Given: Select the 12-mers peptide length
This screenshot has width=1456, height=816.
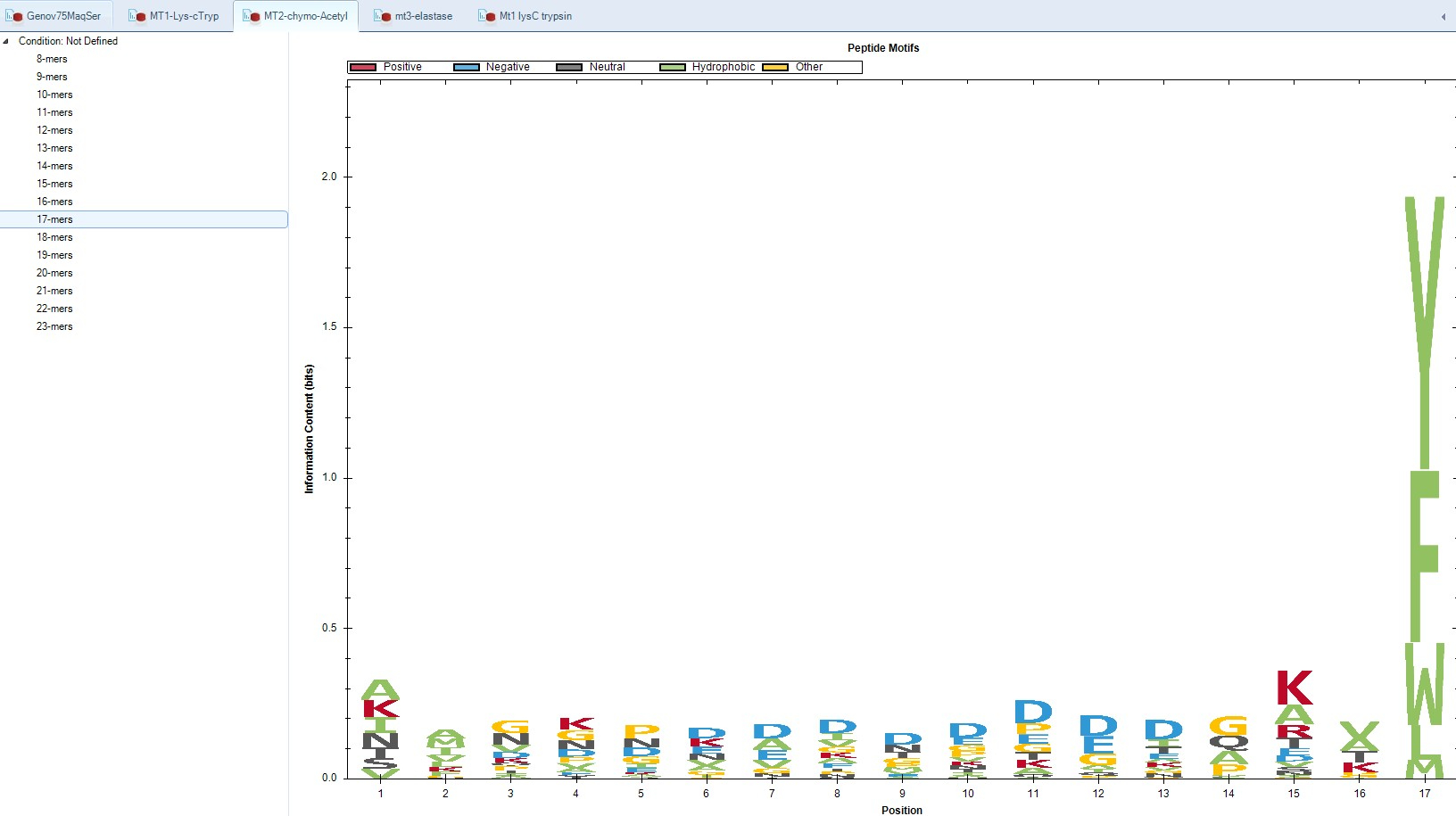Looking at the screenshot, I should (54, 130).
